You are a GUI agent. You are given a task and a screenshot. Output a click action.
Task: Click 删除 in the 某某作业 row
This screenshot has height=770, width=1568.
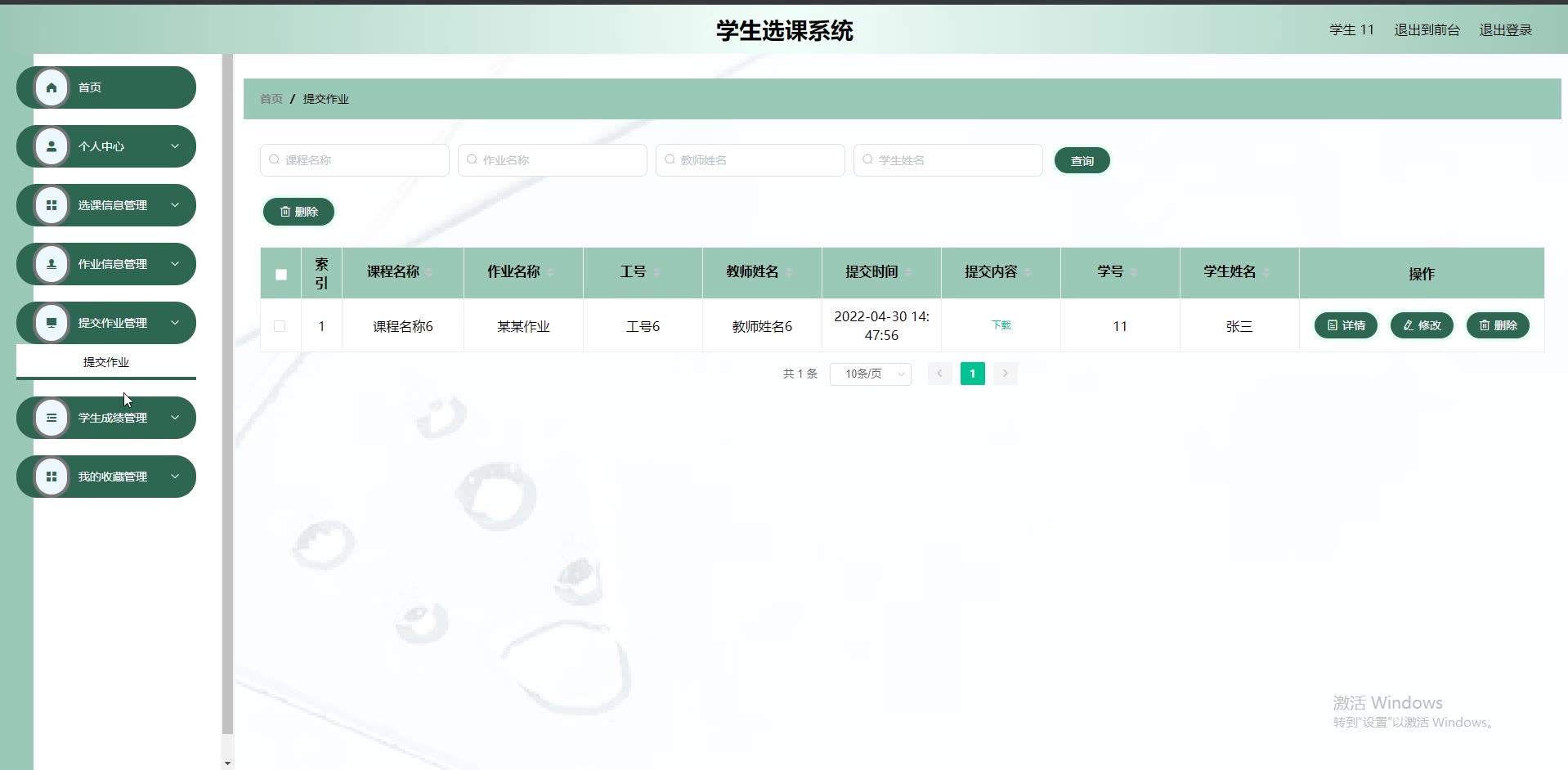[1498, 325]
